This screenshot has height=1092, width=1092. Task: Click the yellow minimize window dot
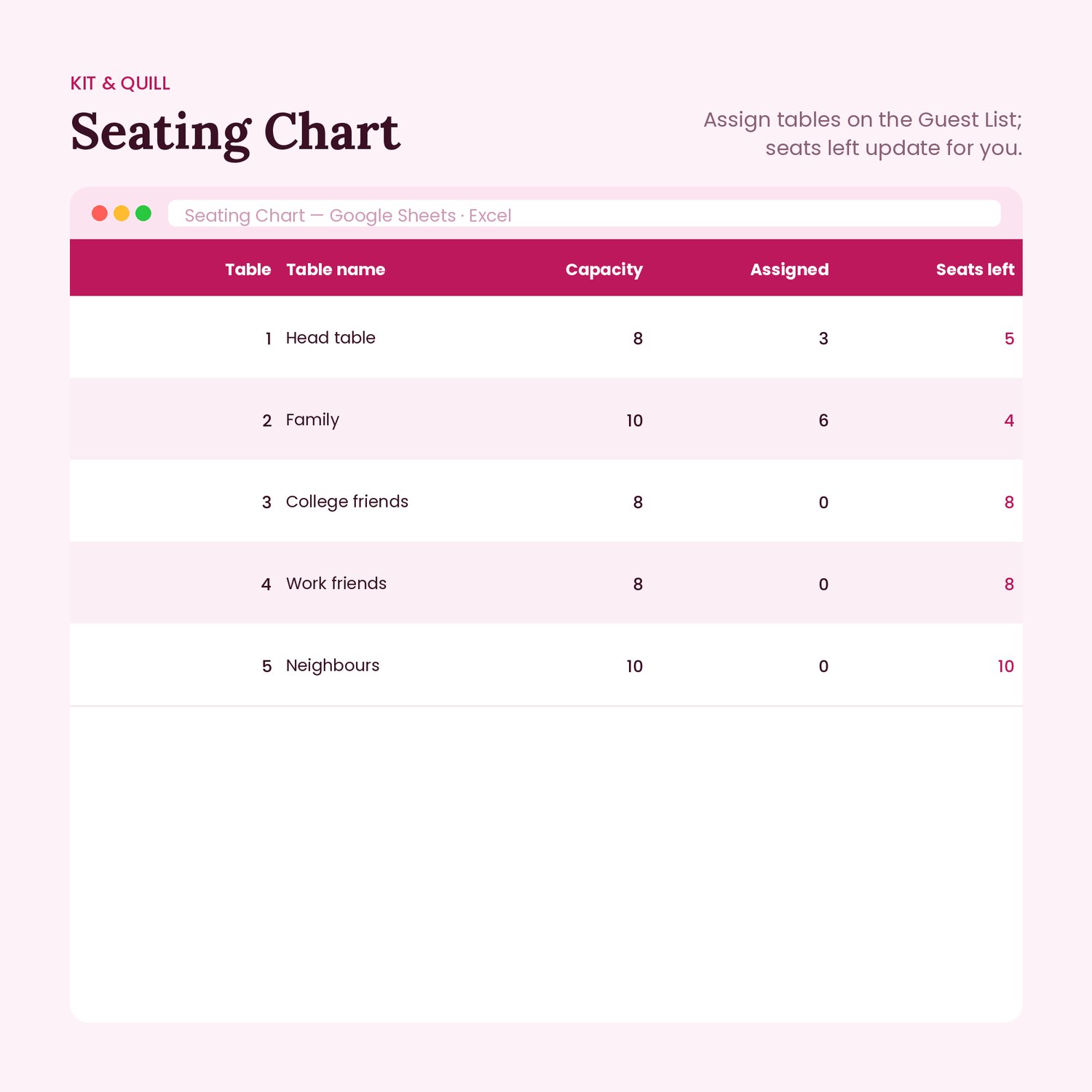point(122,213)
